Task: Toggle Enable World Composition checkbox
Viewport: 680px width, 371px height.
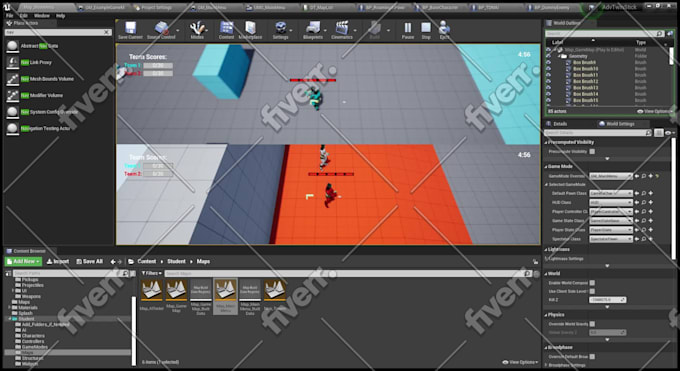Action: (592, 283)
